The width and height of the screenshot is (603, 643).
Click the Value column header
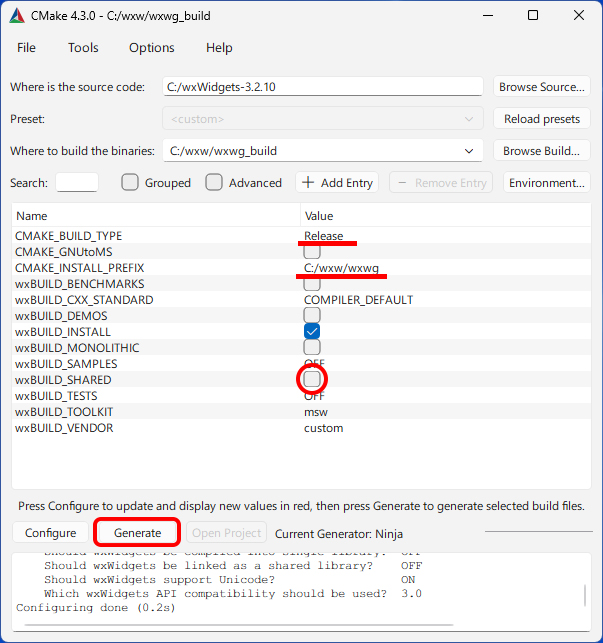point(445,216)
